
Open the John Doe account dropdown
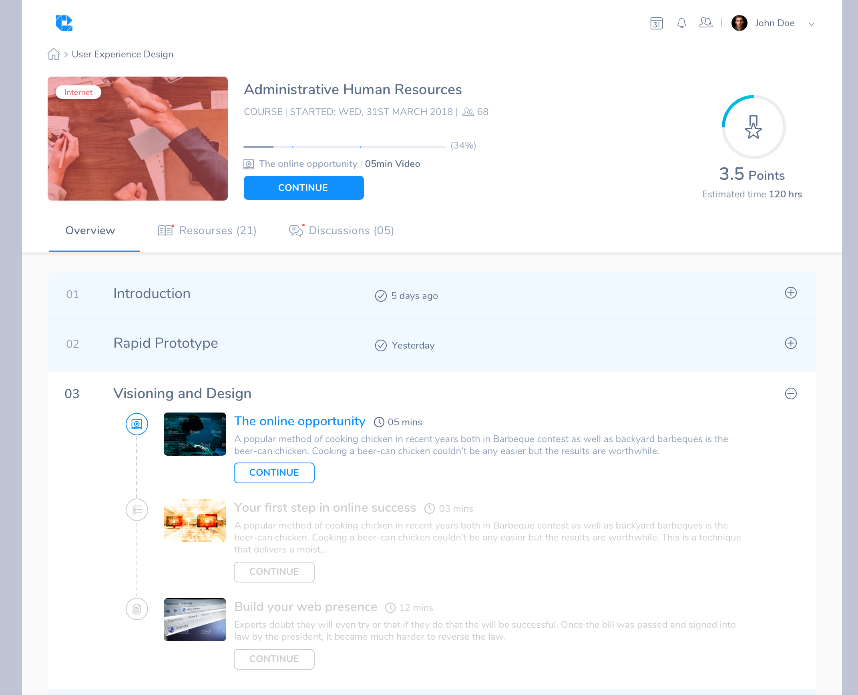coord(775,23)
